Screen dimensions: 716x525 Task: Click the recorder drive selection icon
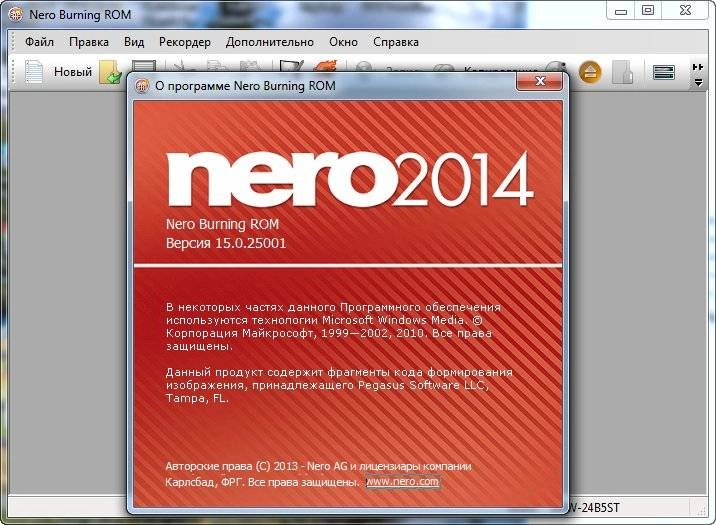click(x=663, y=72)
